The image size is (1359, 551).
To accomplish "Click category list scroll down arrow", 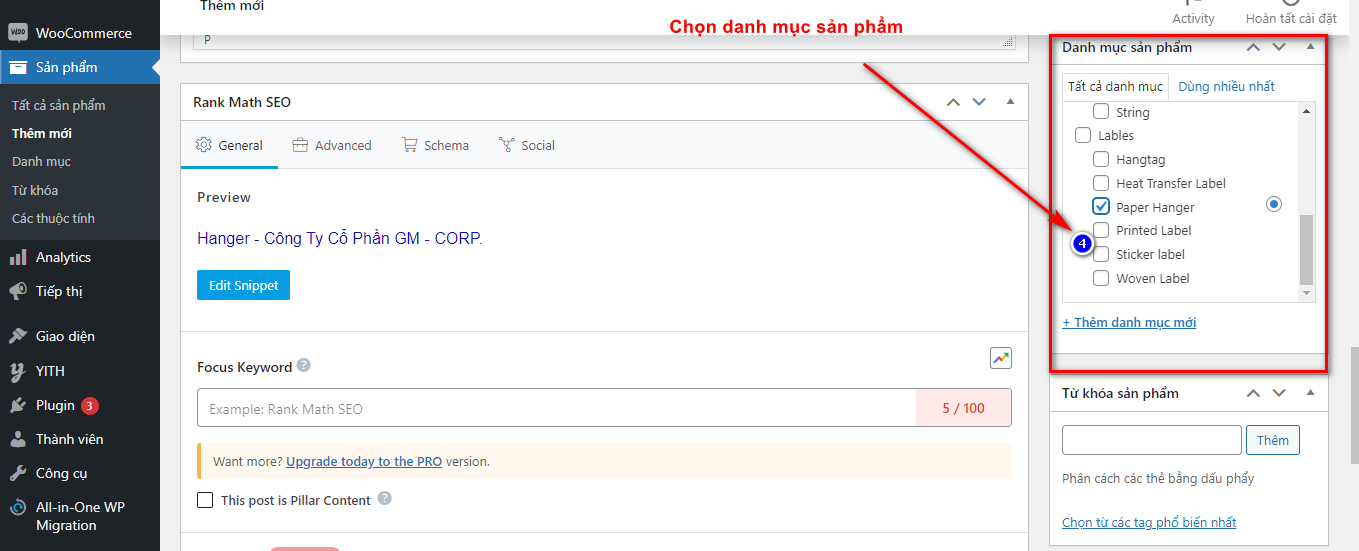I will (1306, 293).
